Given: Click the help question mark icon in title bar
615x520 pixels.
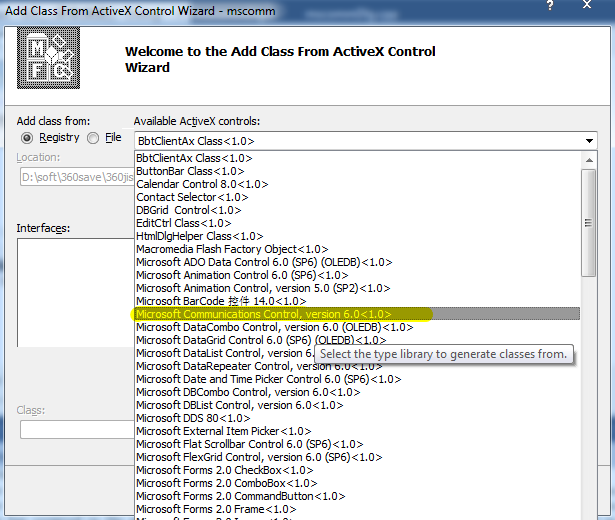Looking at the screenshot, I should (550, 5).
